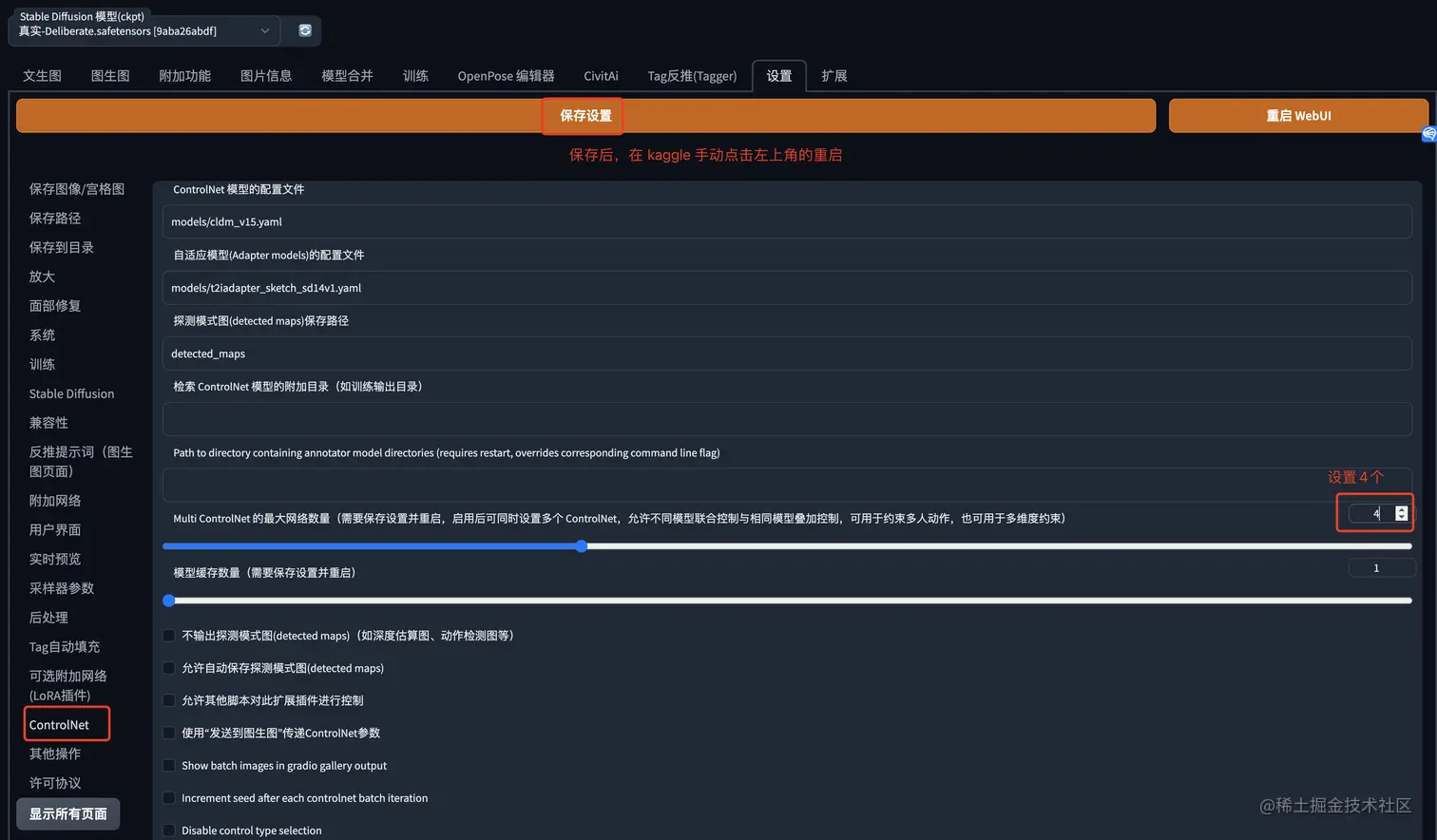
Task: Open 反推提示词（图生图页面） settings section
Action: (81, 462)
